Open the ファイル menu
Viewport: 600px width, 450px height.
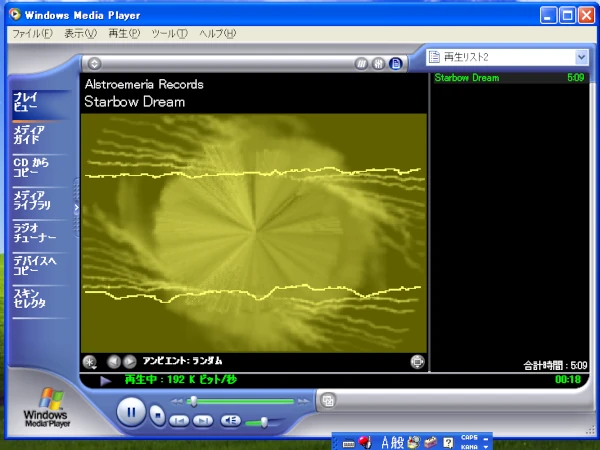[x=32, y=34]
